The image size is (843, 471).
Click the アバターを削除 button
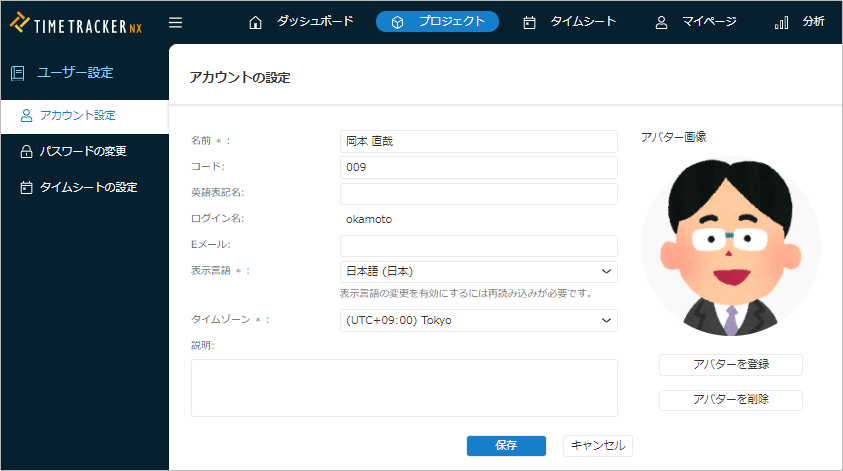(730, 400)
